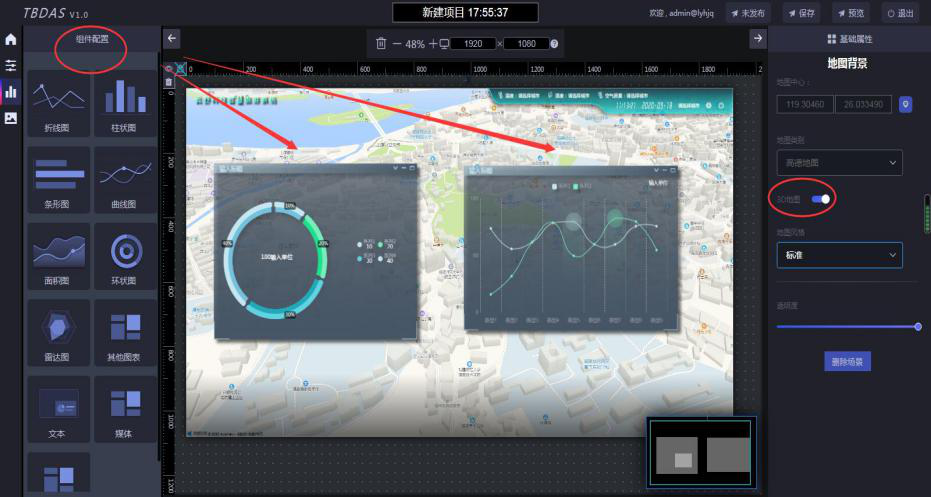This screenshot has width=931, height=497.
Task: Click the 删除场景 button
Action: coord(847,360)
